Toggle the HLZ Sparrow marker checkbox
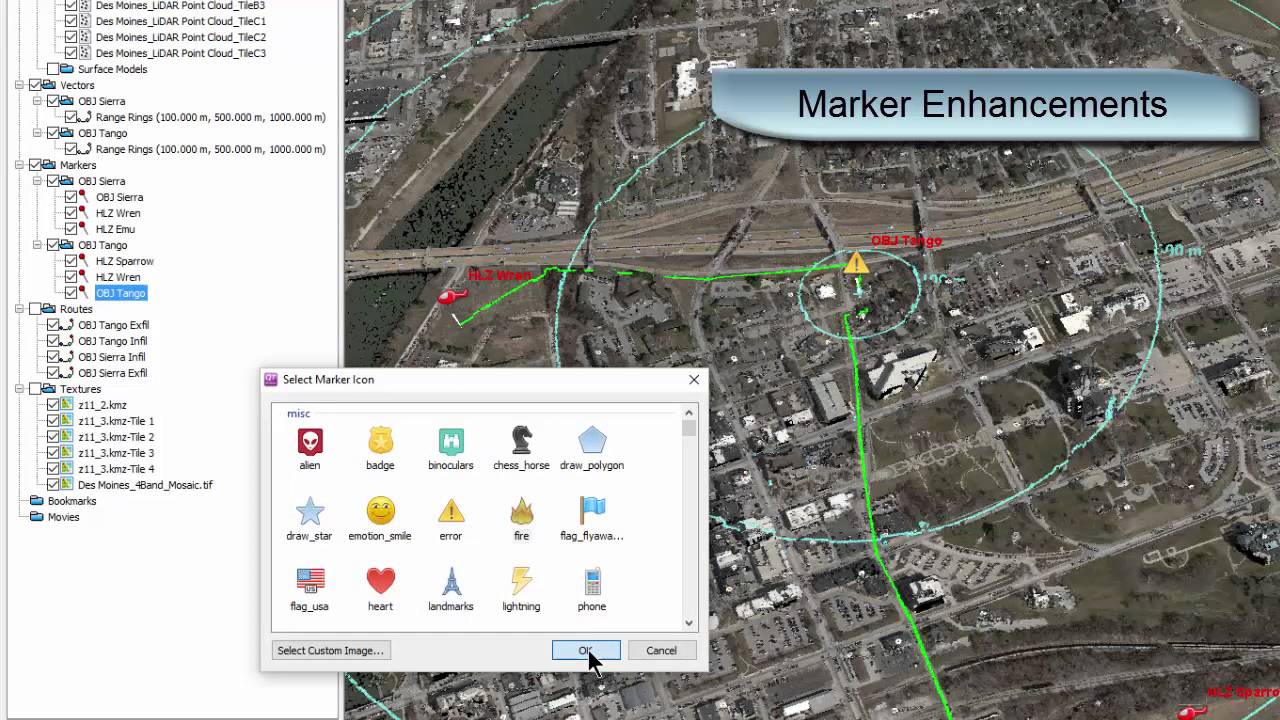This screenshot has width=1280, height=720. pyautogui.click(x=71, y=261)
